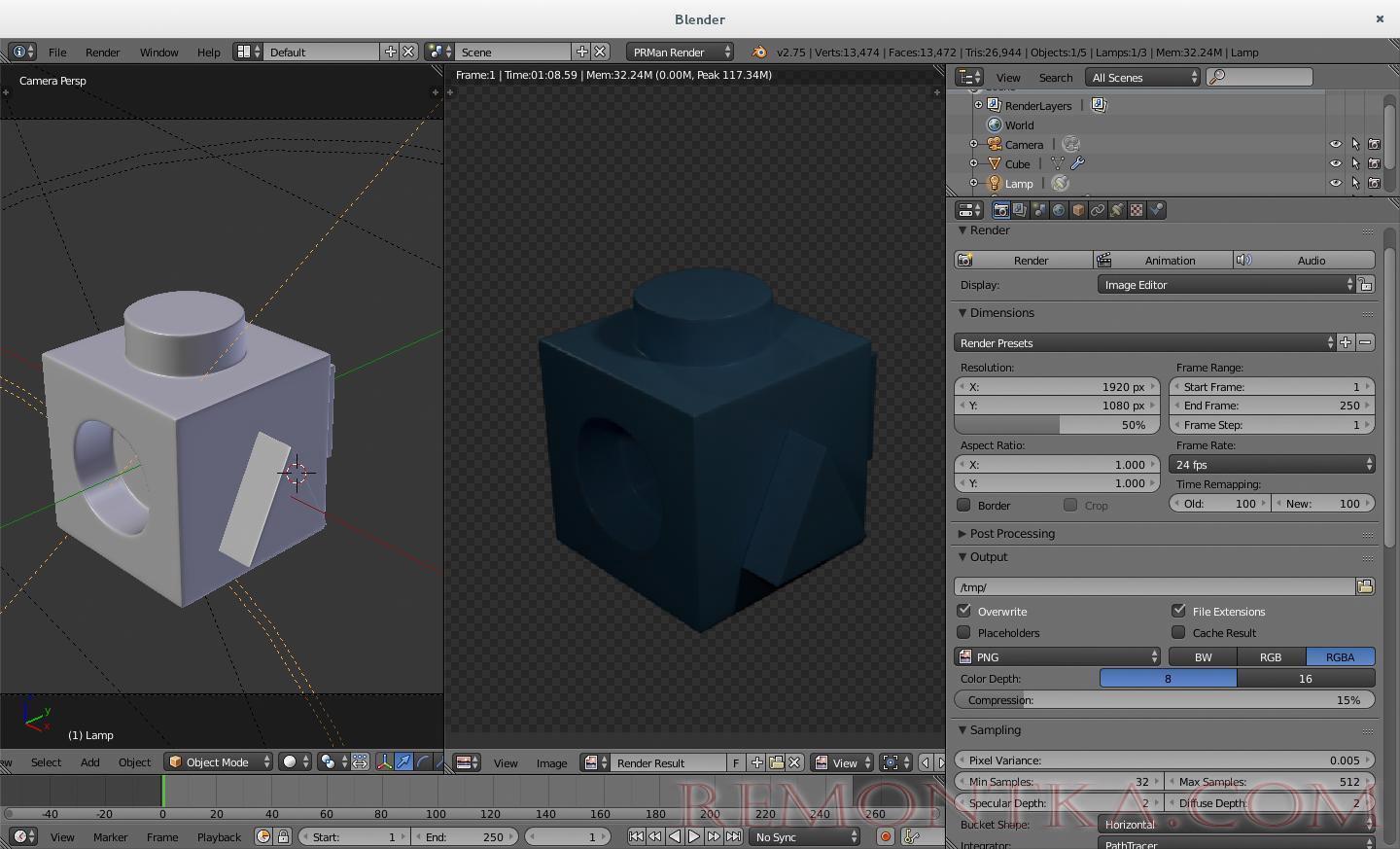Open the World properties tab
This screenshot has width=1400, height=849.
(1059, 210)
